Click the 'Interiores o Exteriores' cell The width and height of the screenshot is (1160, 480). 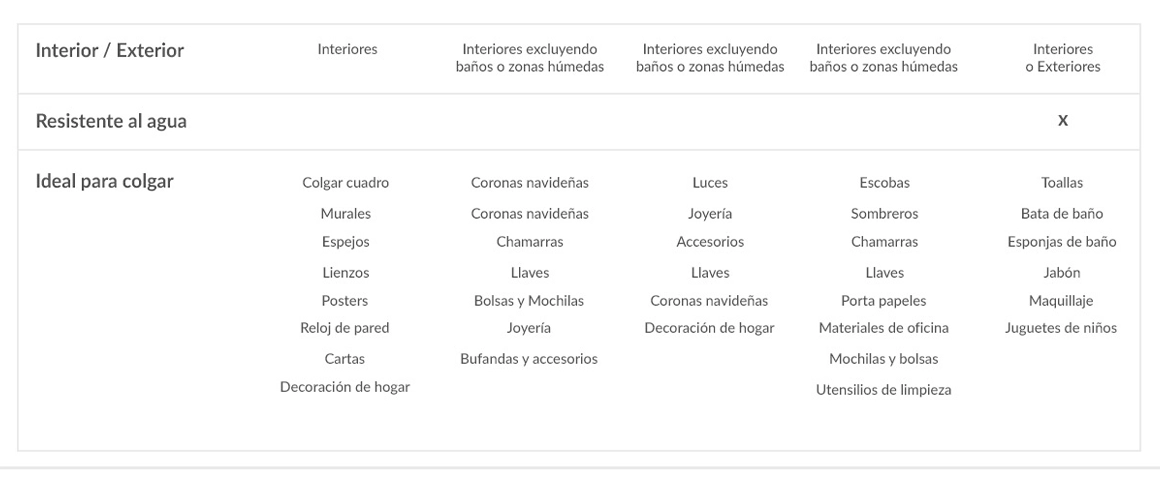(x=1062, y=58)
